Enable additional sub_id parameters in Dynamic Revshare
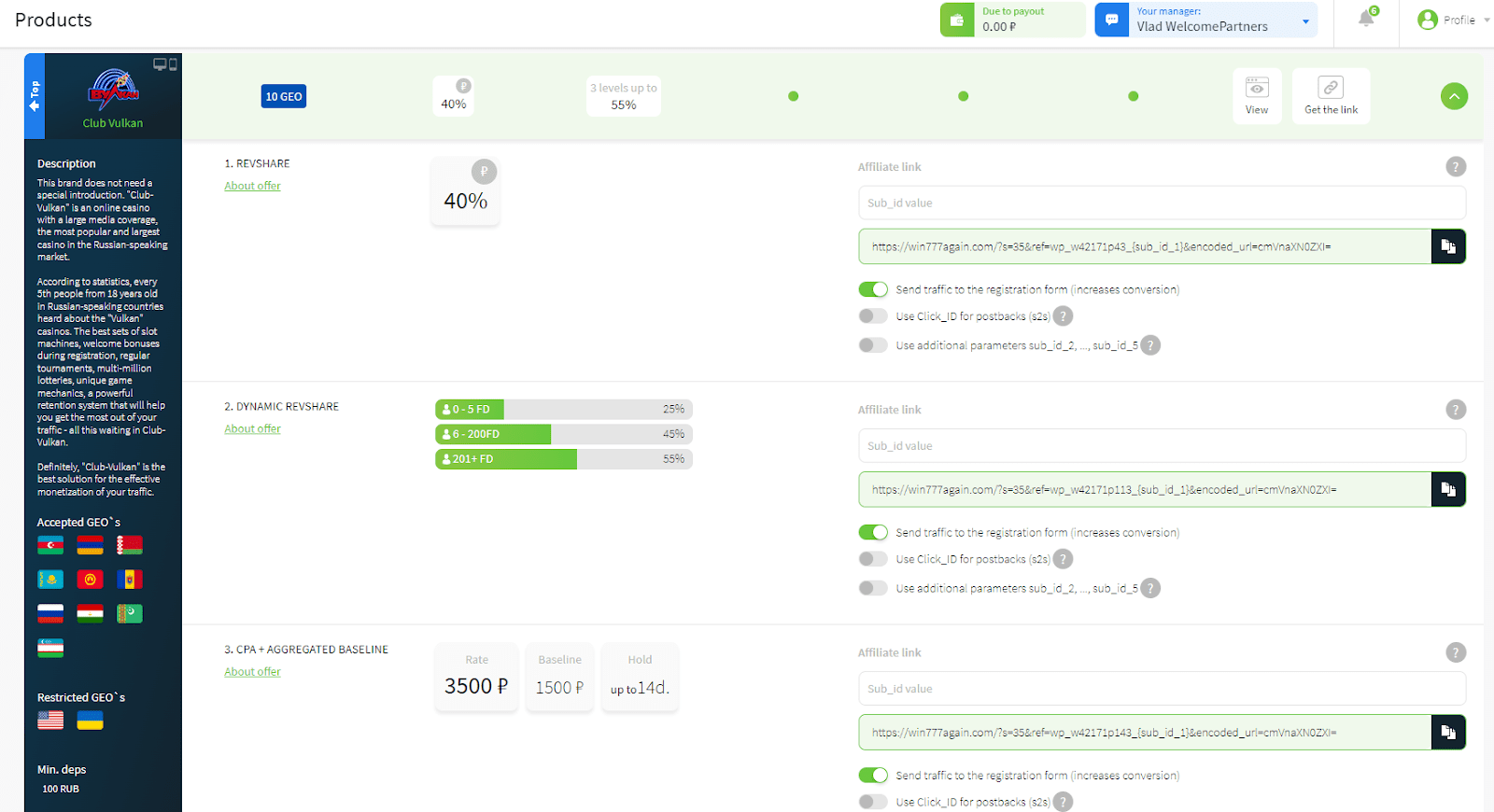The image size is (1494, 812). click(873, 588)
